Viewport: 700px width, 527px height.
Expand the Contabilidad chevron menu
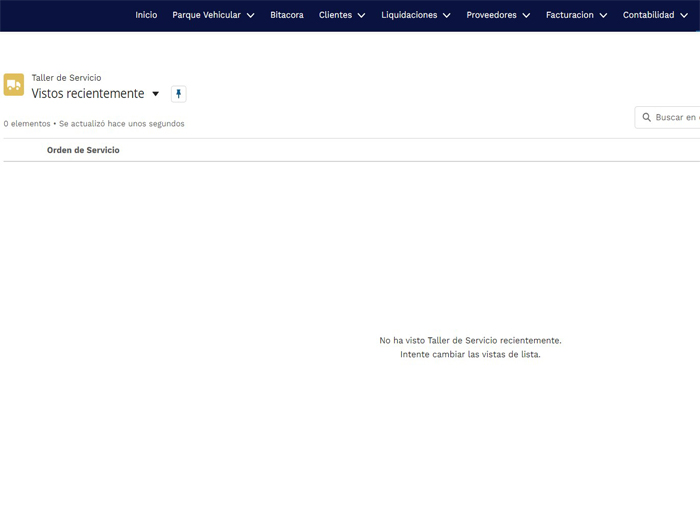(684, 16)
